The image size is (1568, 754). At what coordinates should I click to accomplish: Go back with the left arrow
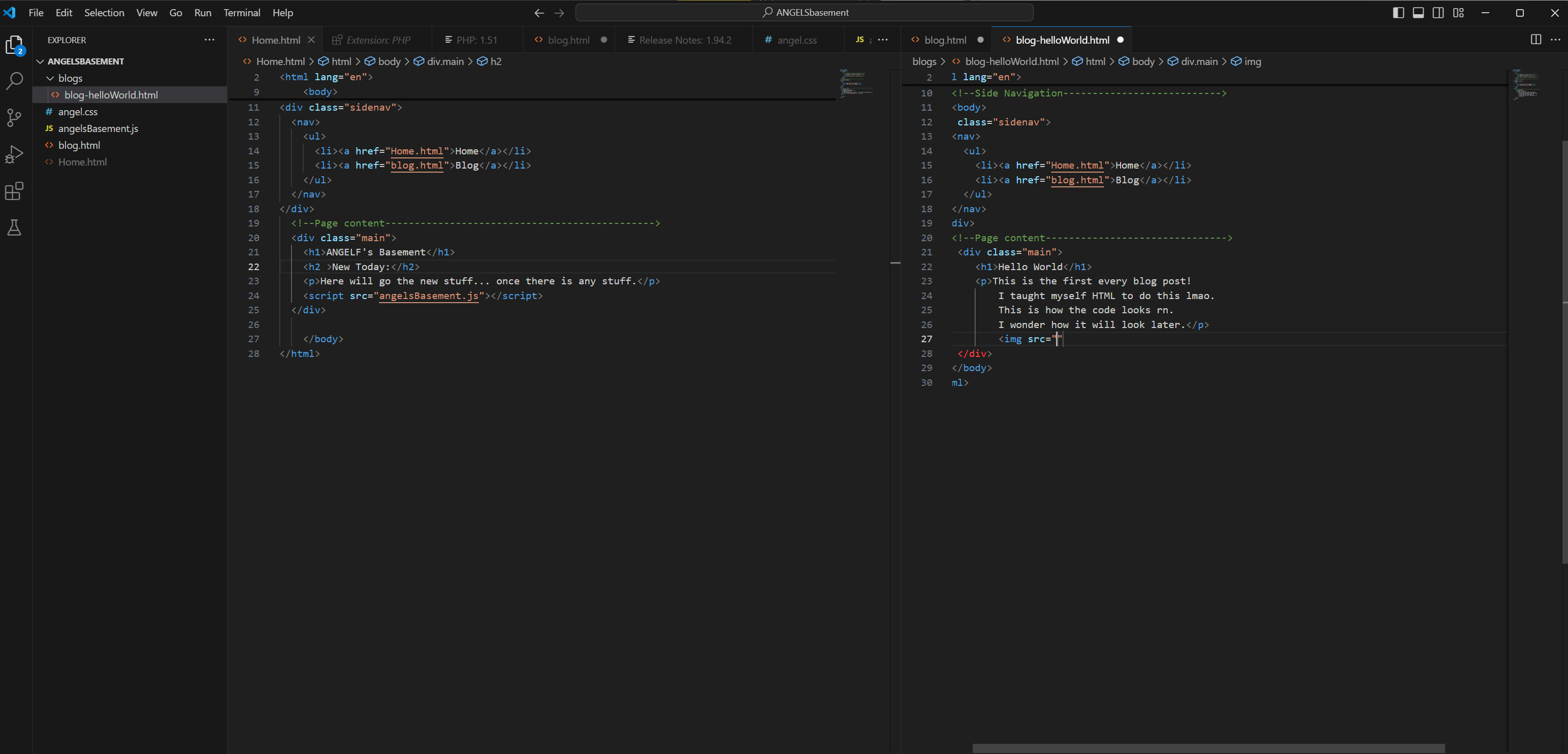(539, 13)
